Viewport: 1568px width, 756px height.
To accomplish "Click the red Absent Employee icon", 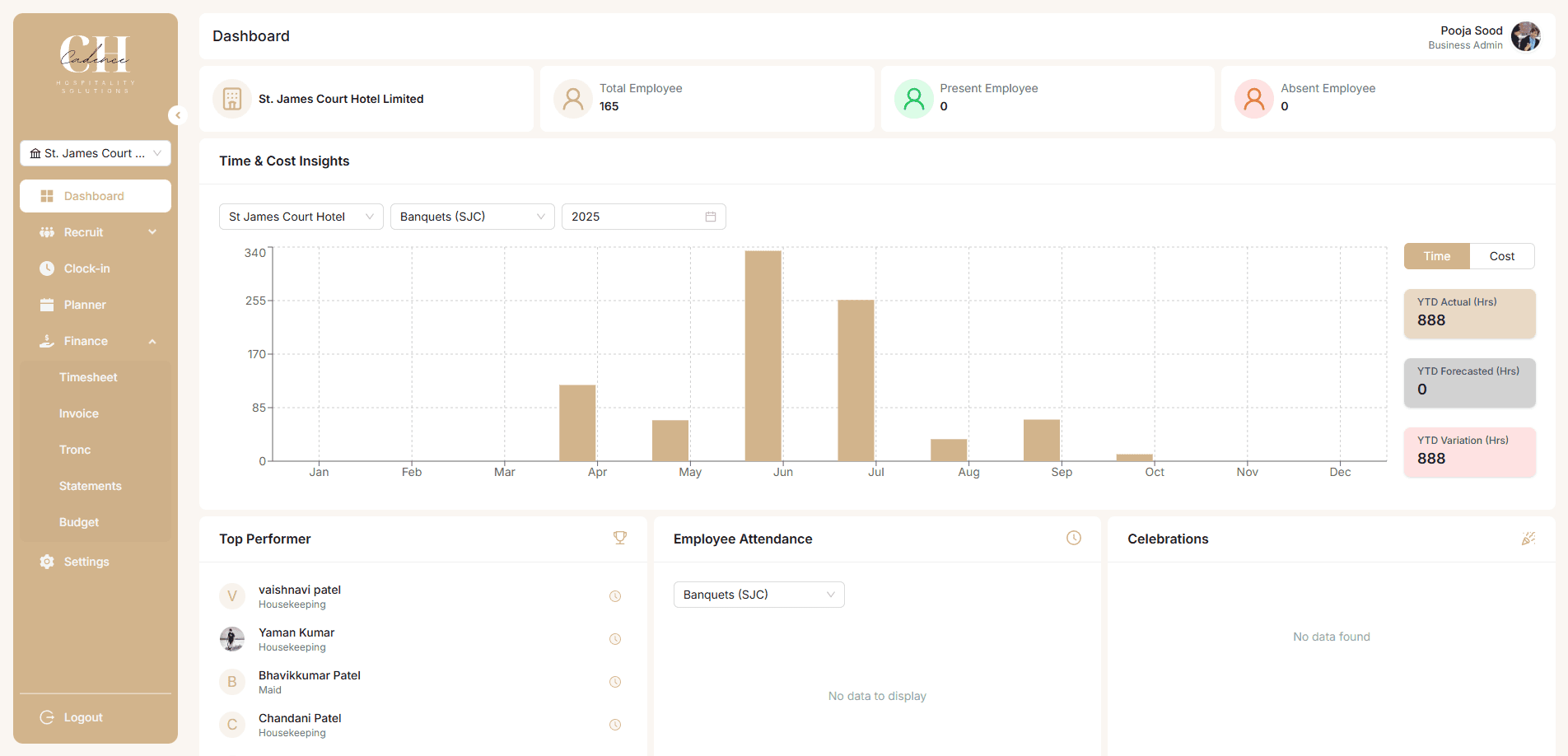I will (x=1254, y=99).
